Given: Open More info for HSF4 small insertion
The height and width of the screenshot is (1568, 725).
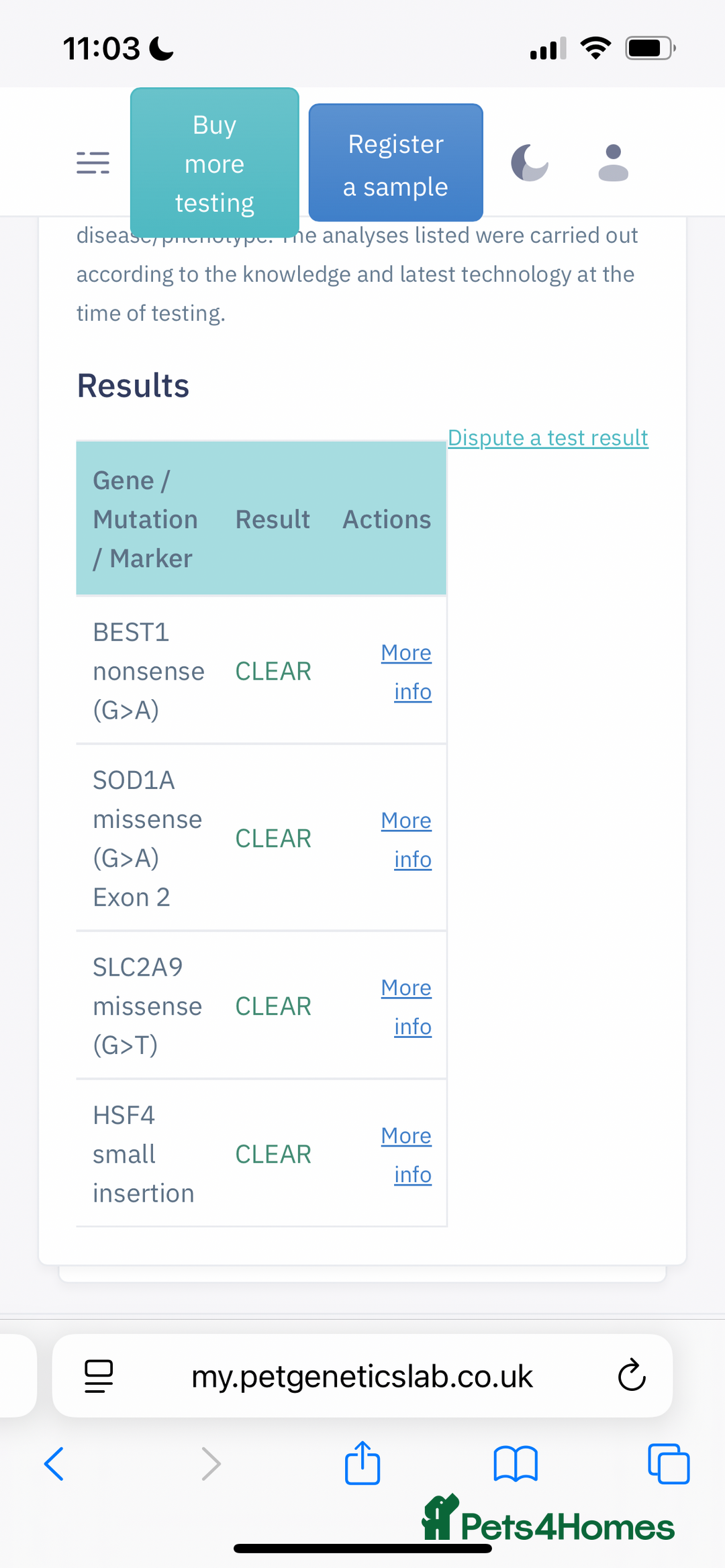Looking at the screenshot, I should pyautogui.click(x=407, y=1155).
